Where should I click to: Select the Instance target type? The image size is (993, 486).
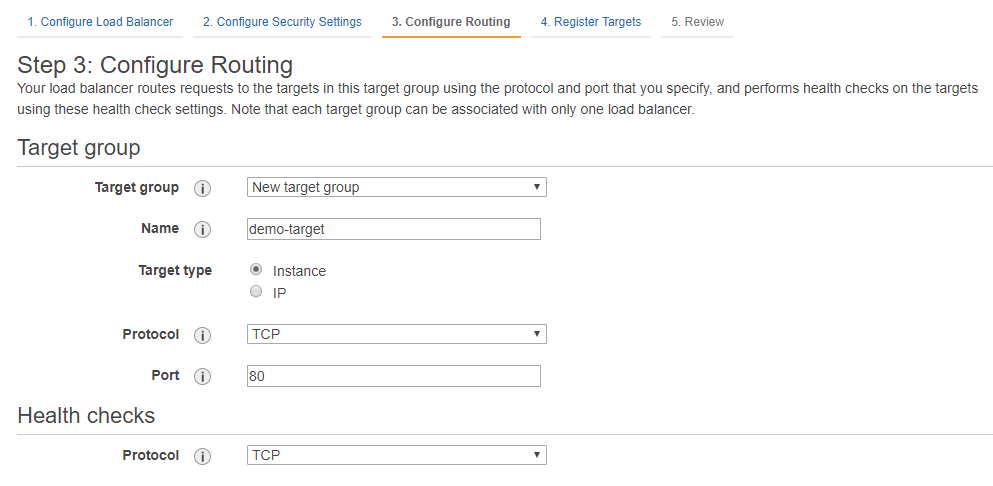[256, 270]
